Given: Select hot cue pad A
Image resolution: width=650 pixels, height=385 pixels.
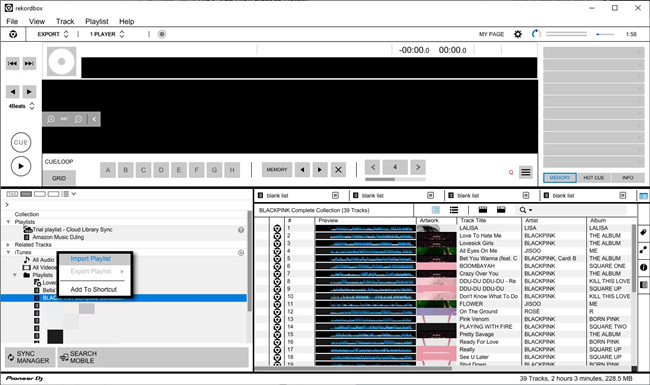Looking at the screenshot, I should click(108, 170).
